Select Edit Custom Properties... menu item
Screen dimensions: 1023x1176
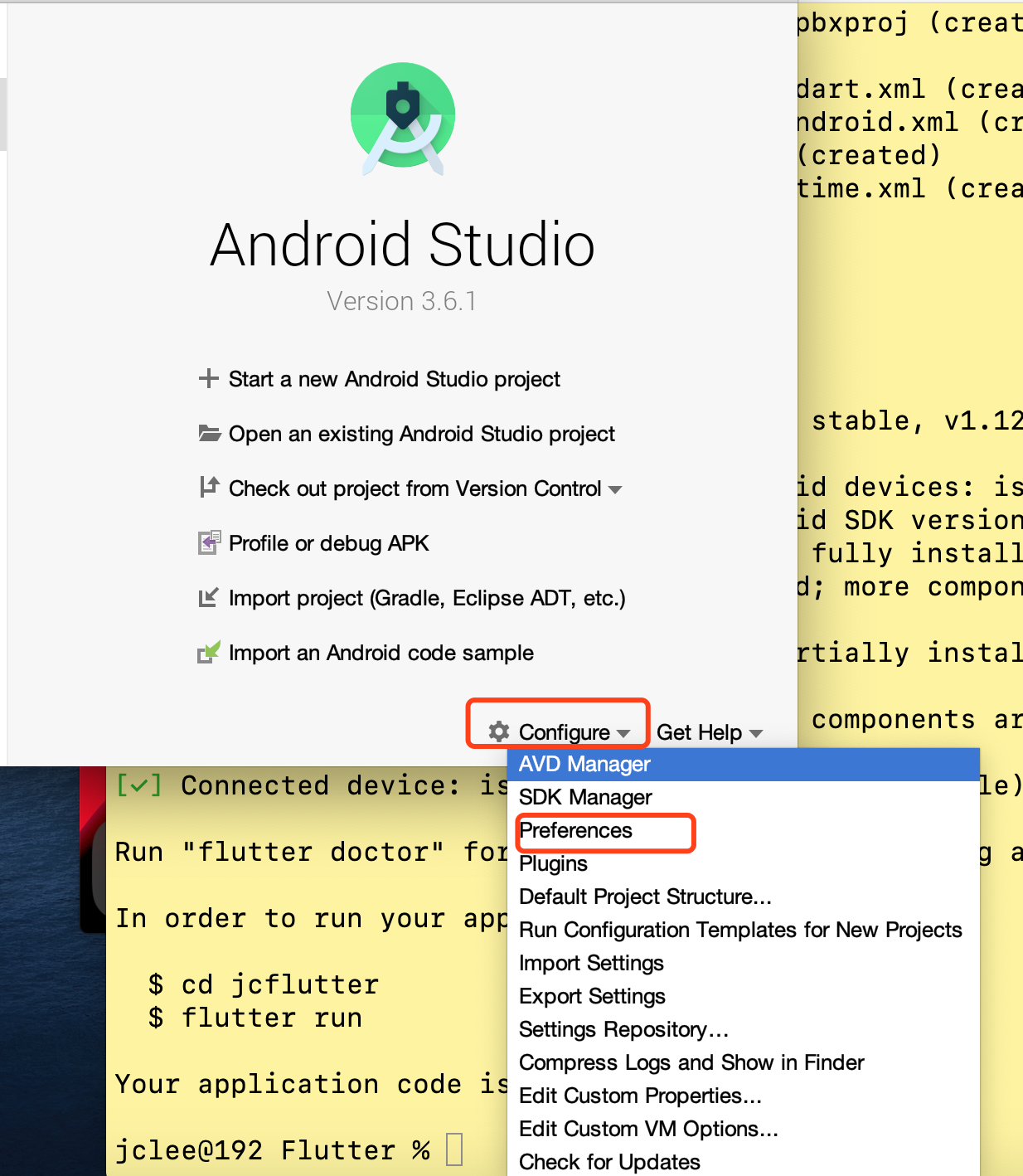[744, 1096]
